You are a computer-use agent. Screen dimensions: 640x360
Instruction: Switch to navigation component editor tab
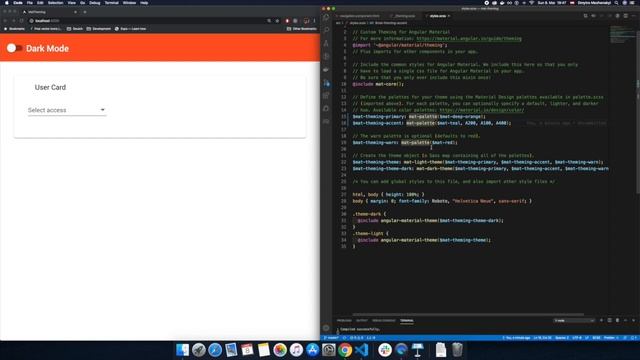(359, 16)
